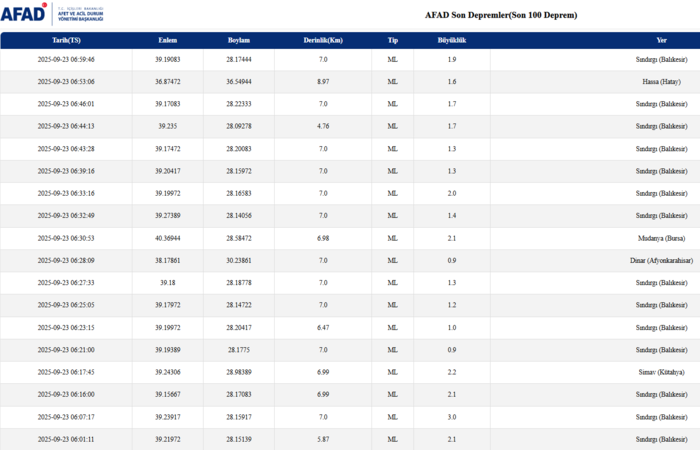700x450 pixels.
Task: Click the Tarih(TS) column header
Action: (x=66, y=40)
